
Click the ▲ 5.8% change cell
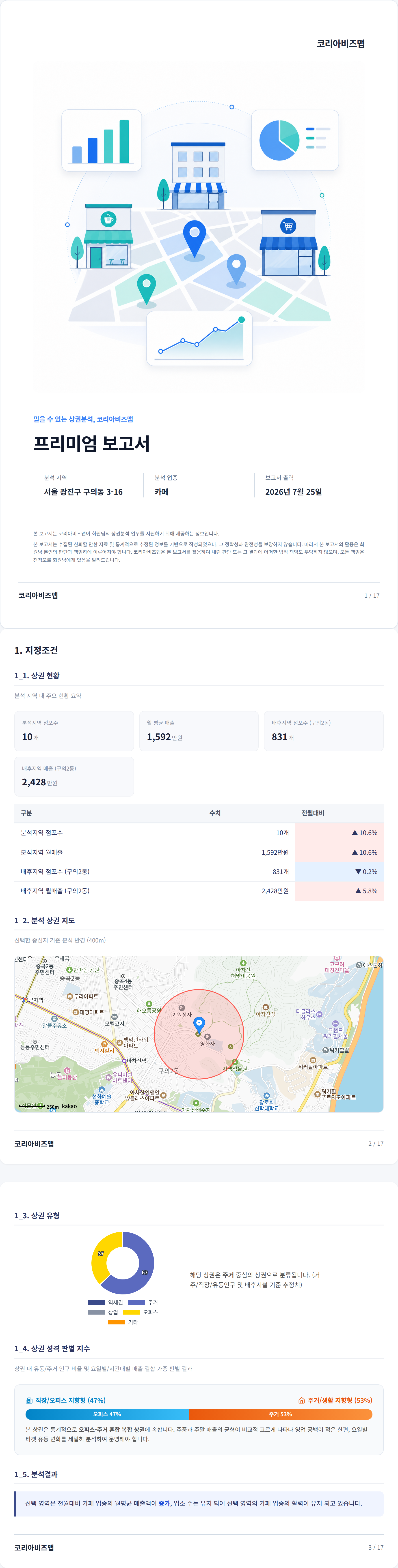pyautogui.click(x=340, y=891)
